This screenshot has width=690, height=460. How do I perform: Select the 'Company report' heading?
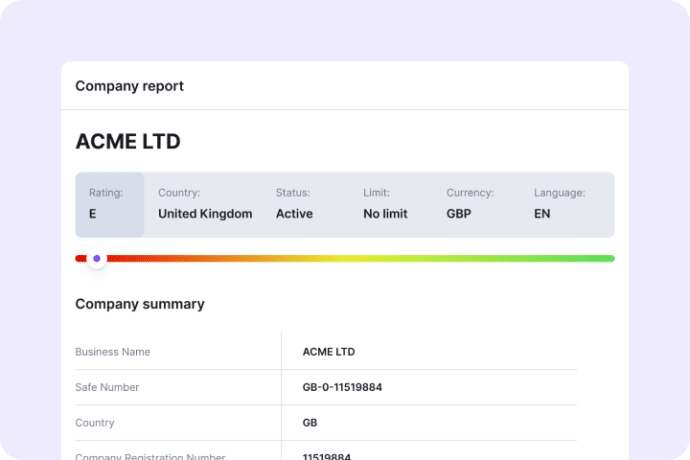[x=129, y=86]
